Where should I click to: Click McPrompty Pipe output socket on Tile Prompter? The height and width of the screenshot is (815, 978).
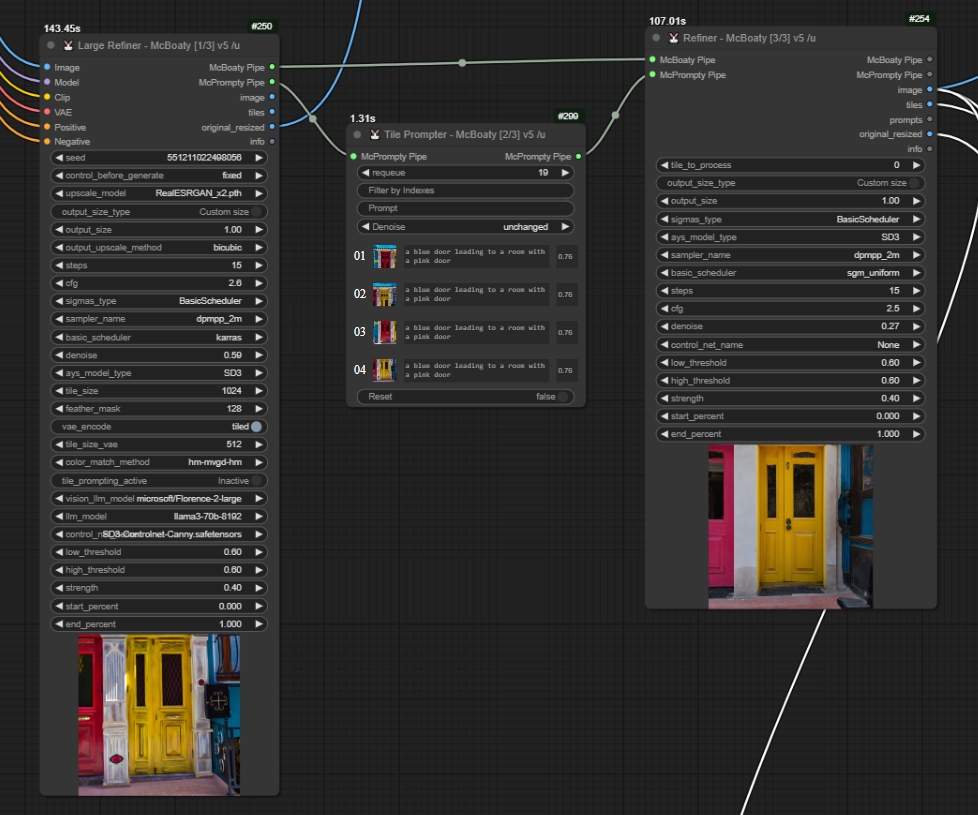pos(578,157)
